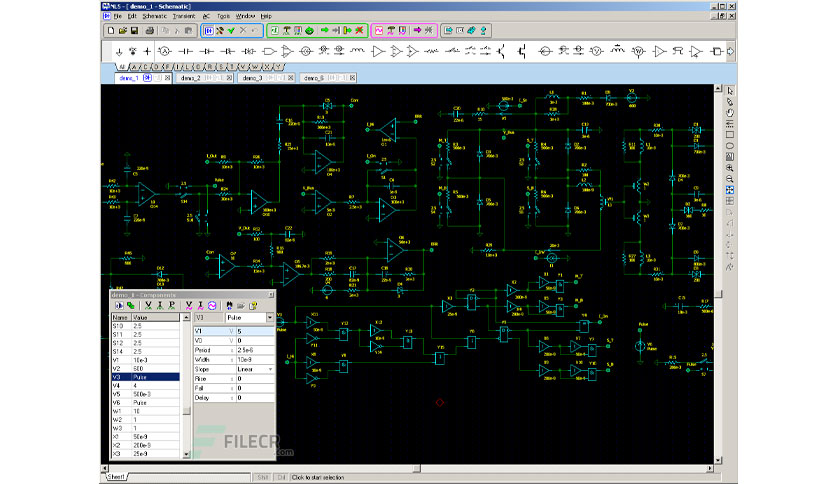Close the Components panel

tap(271, 295)
